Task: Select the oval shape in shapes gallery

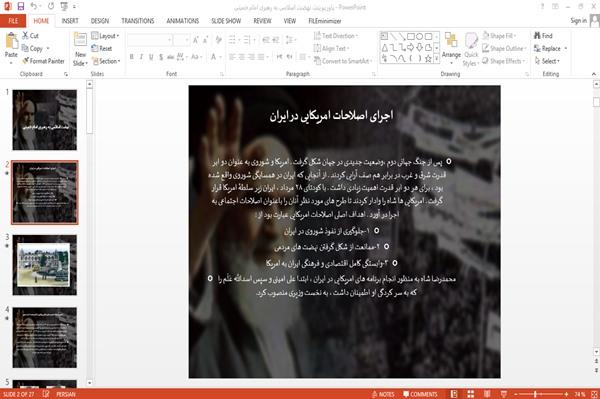Action: (x=419, y=36)
